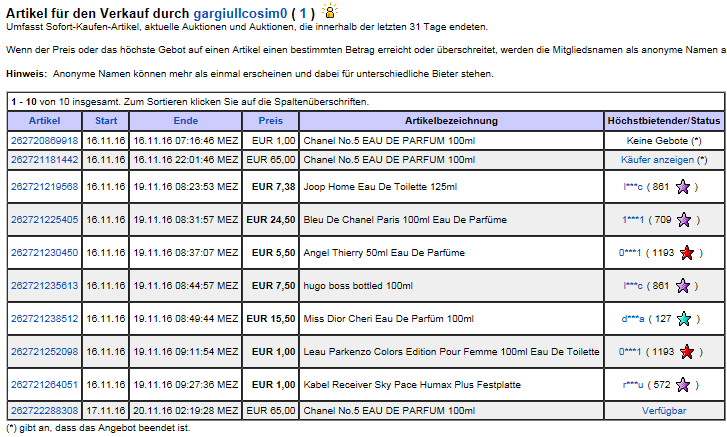Select Leau Parkenzo Colors Edition description

(451, 352)
